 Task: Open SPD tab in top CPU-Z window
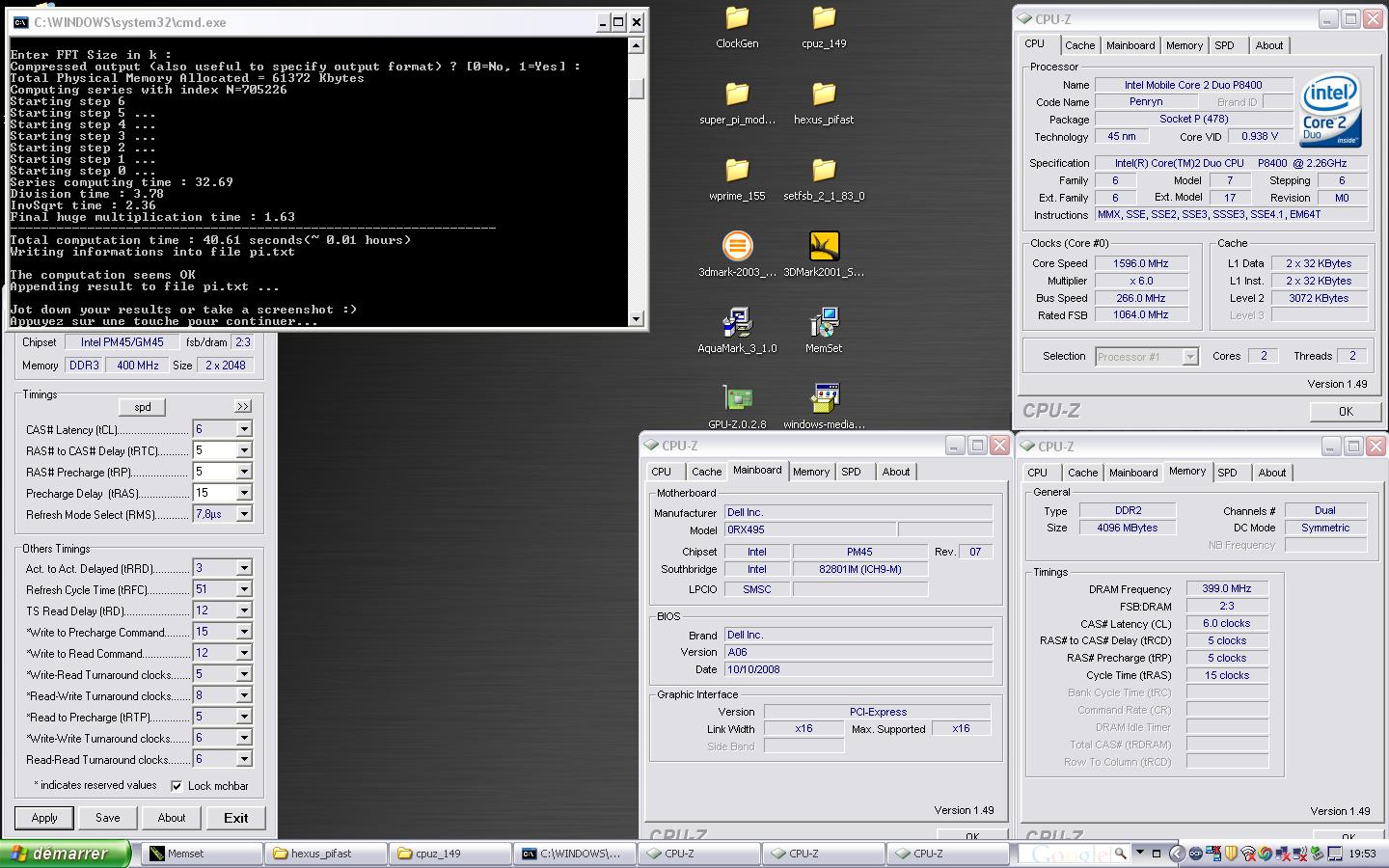(x=1224, y=45)
